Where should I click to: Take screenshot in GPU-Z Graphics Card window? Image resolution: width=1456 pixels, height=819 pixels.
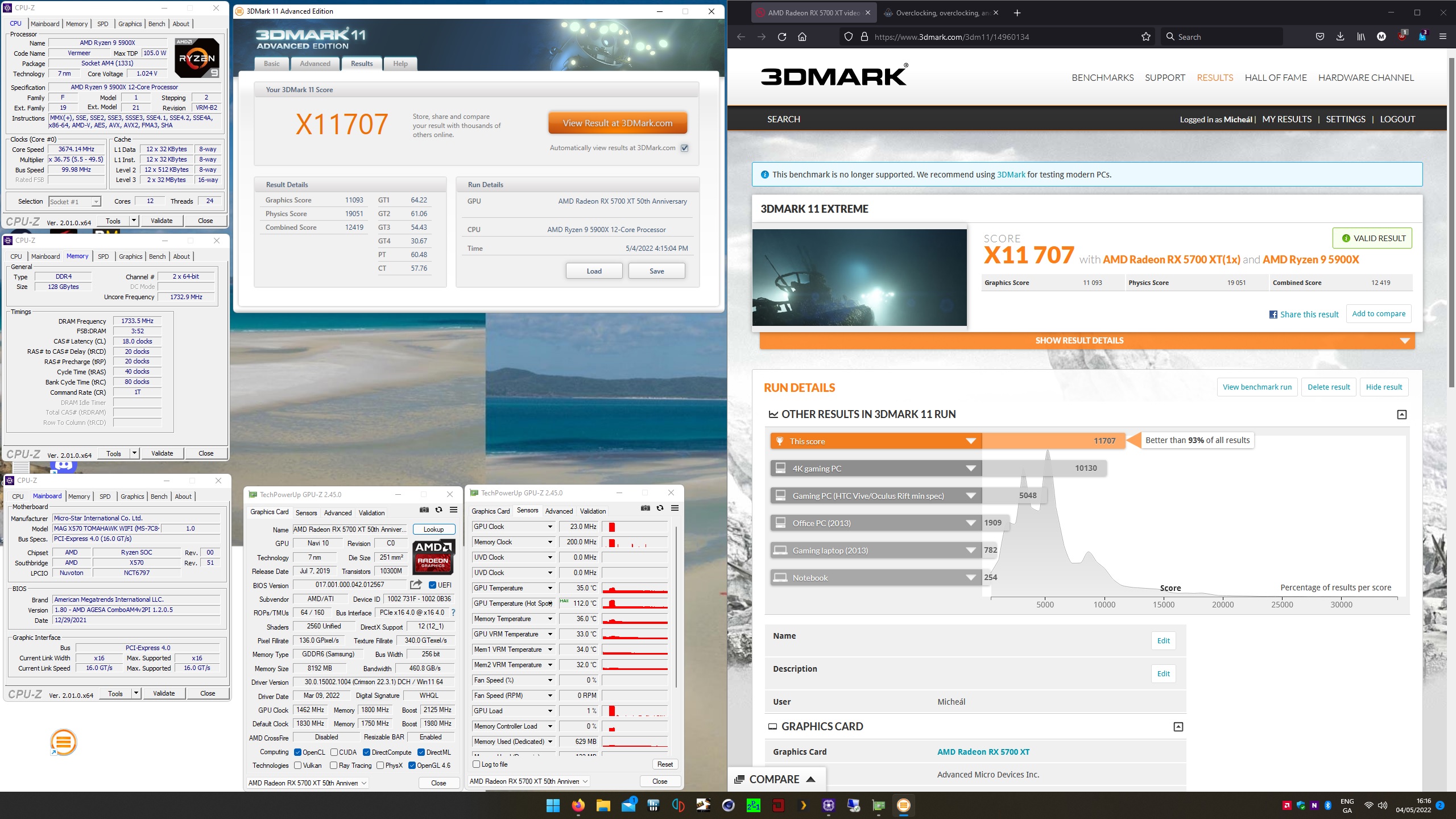click(424, 510)
